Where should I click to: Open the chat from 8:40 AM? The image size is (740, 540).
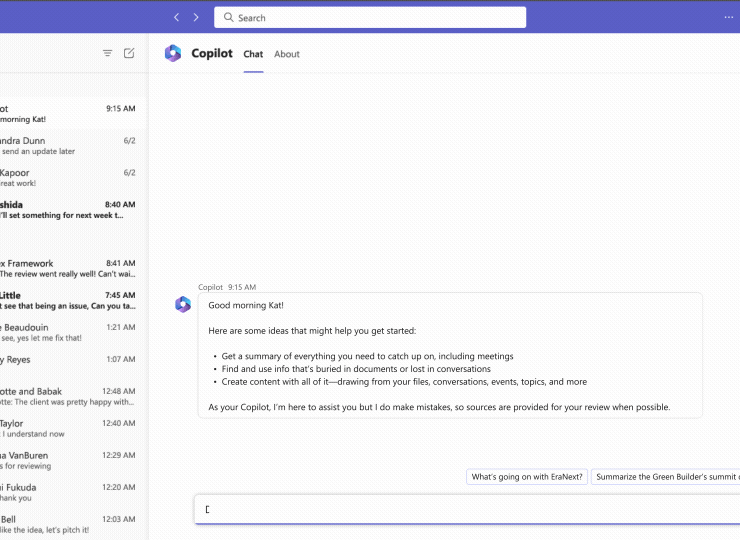(68, 210)
